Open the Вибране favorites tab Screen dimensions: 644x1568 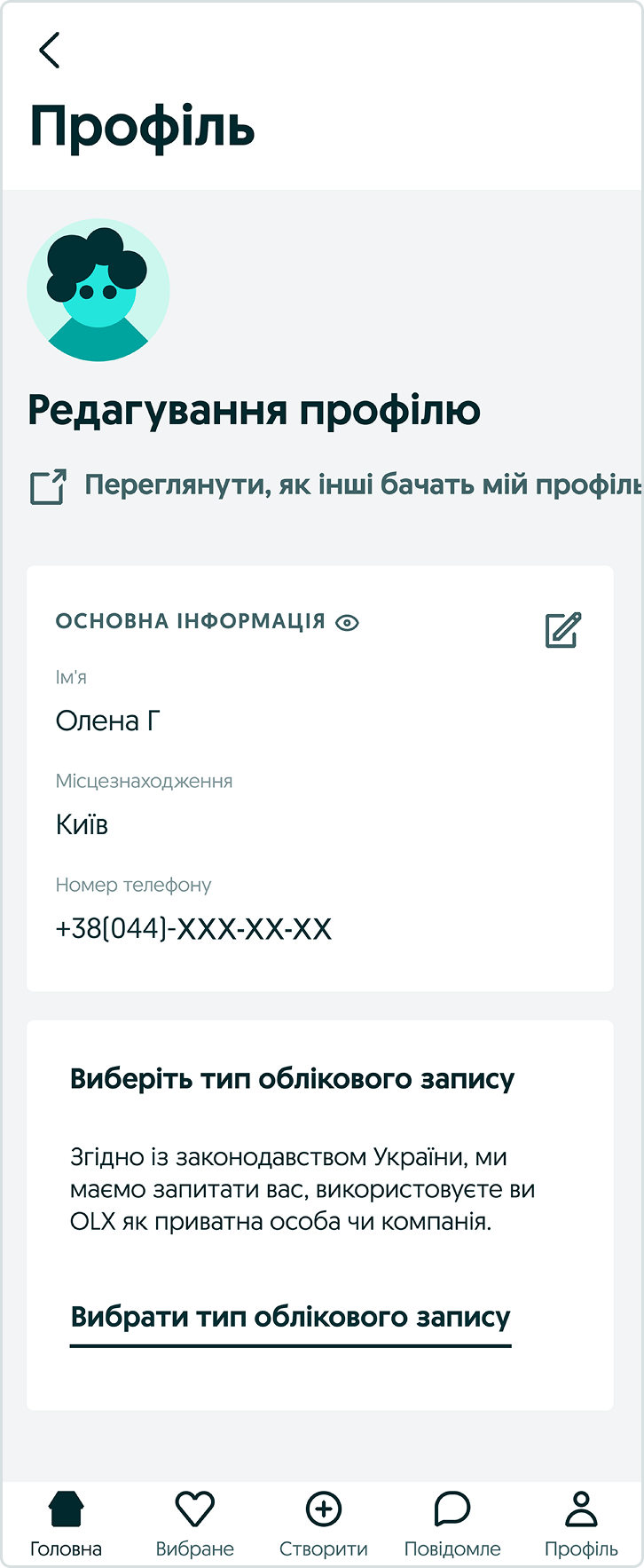click(195, 1524)
